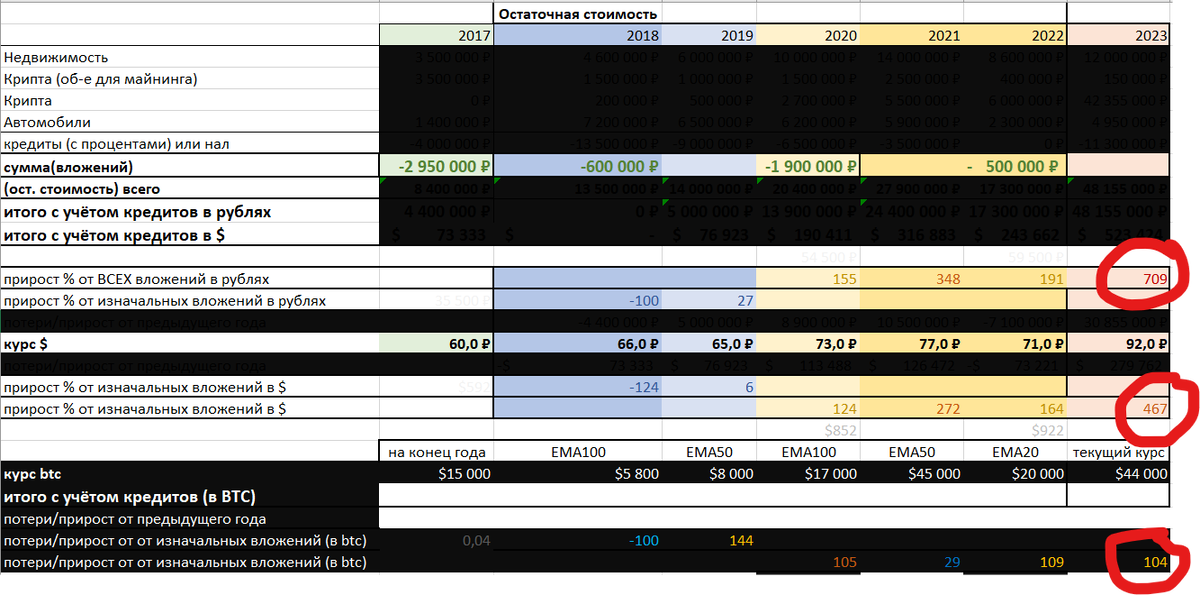Click the "на конец года" cell
Viewport: 1200px width, 595px height.
[x=436, y=453]
